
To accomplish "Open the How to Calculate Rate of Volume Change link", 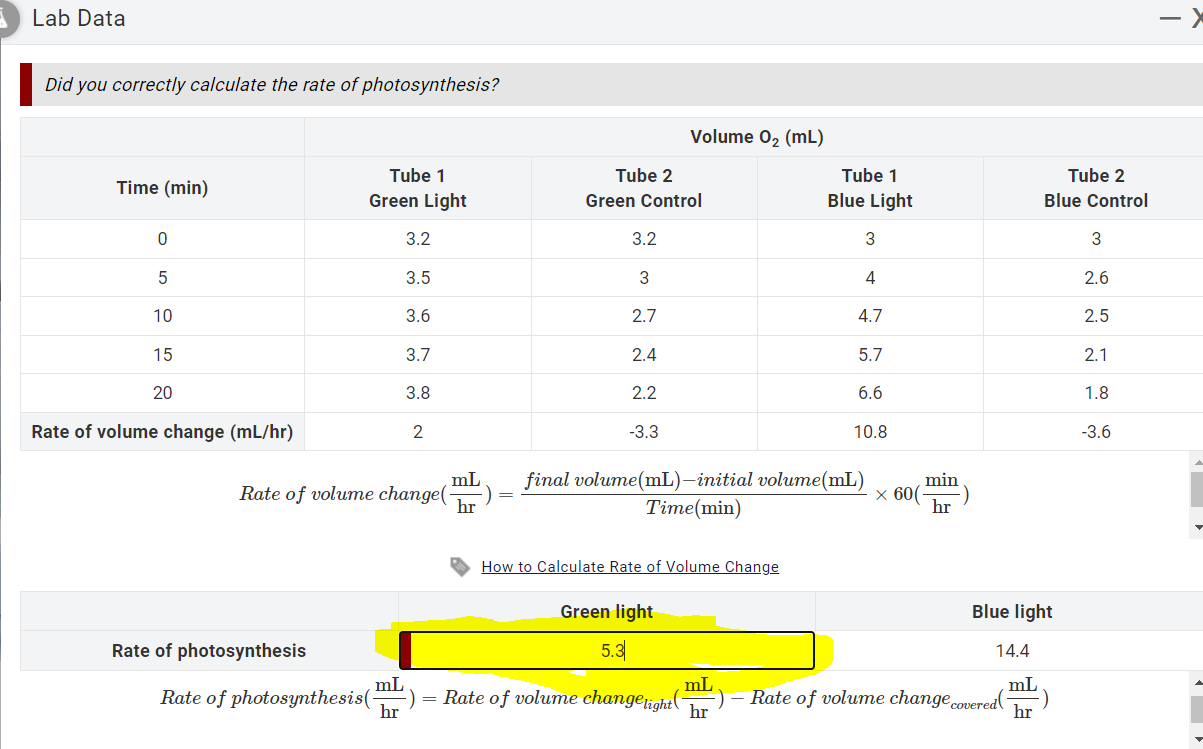I will pos(630,566).
